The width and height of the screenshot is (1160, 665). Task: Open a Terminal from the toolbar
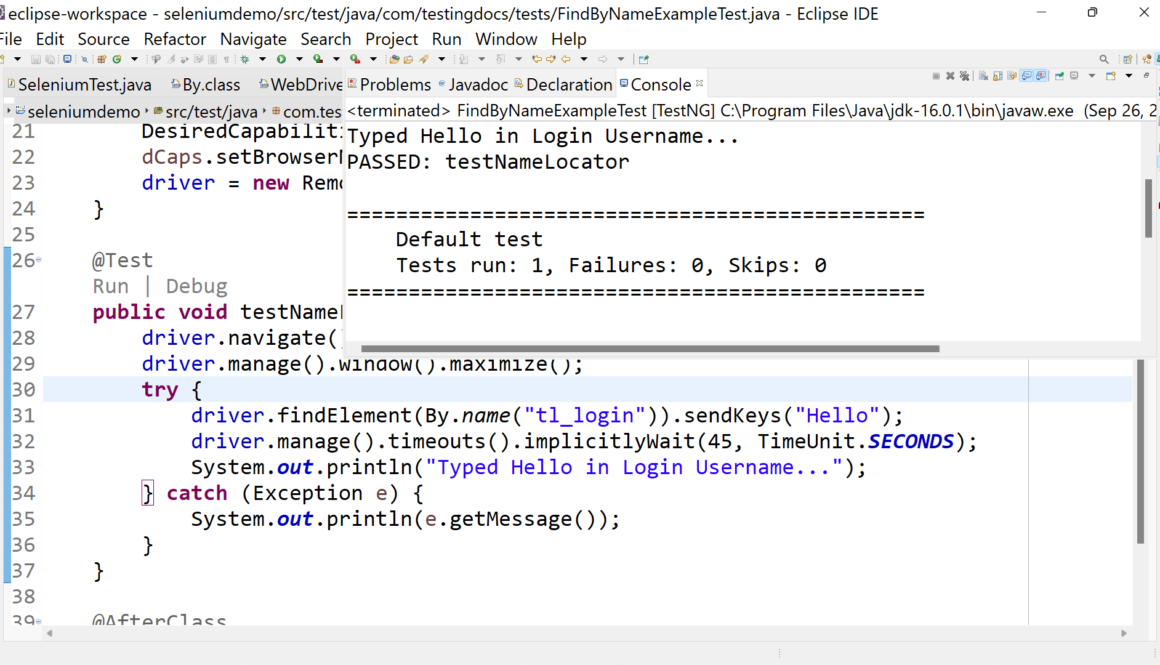point(67,59)
